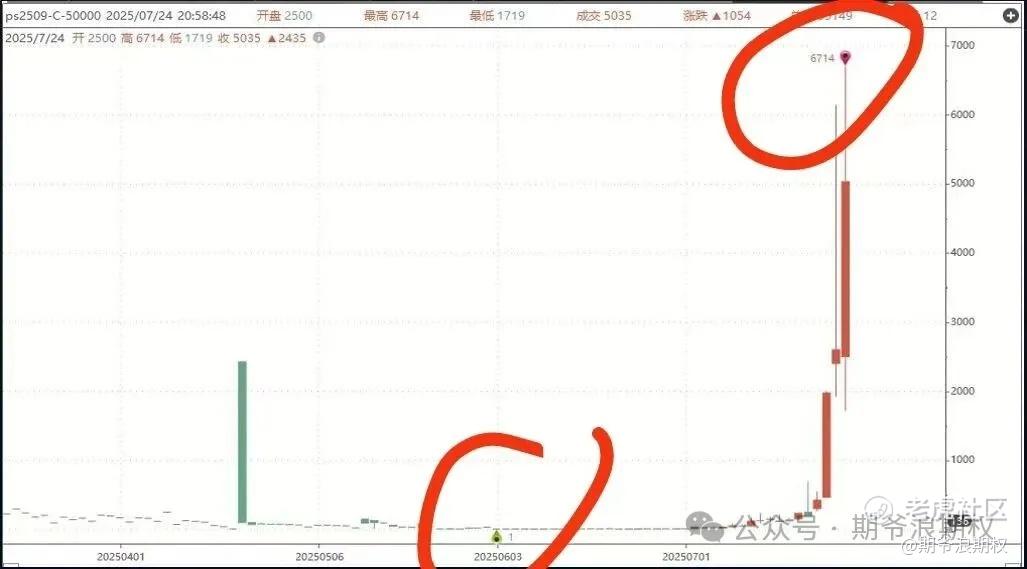Click the dark current-price tag on the price axis

coord(960,521)
